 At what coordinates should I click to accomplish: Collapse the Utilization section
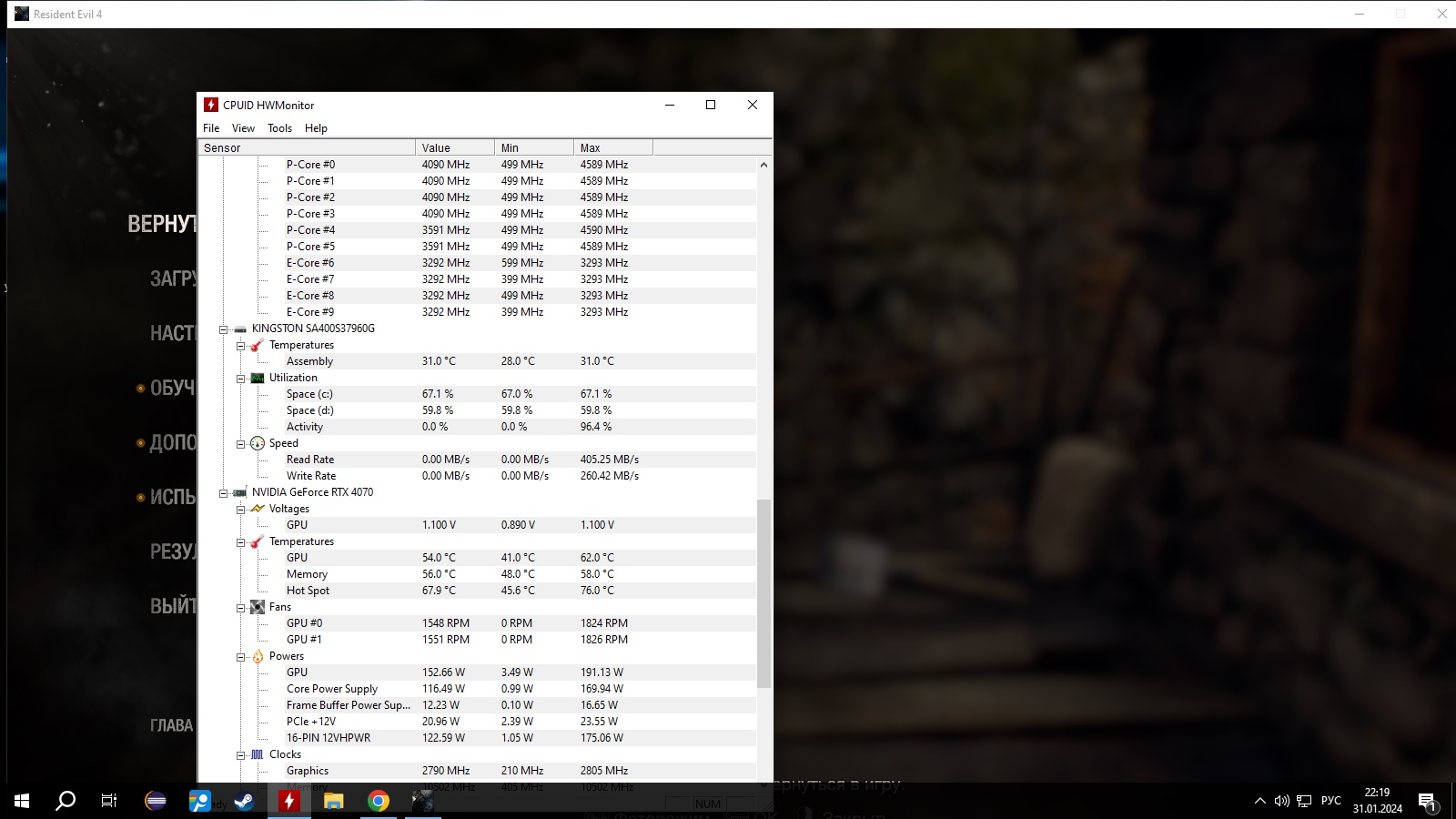point(240,378)
